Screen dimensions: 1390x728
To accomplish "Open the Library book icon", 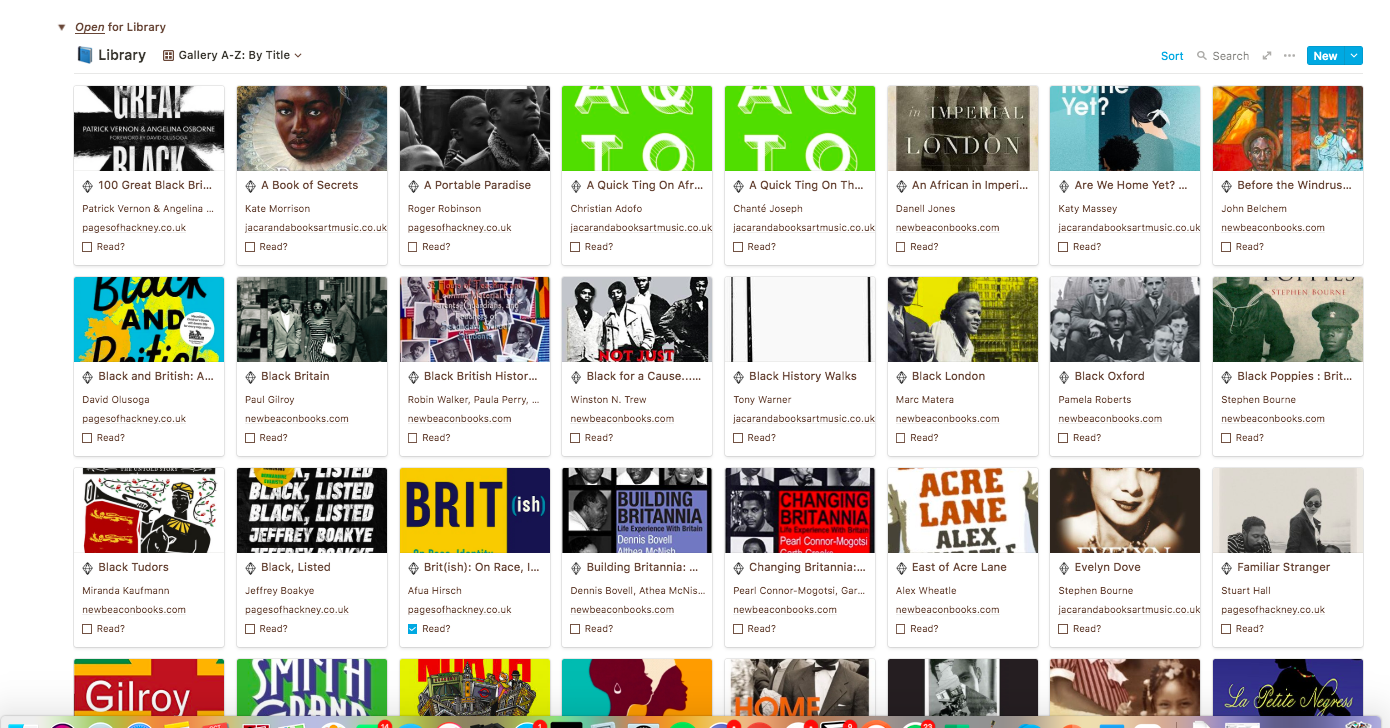I will pyautogui.click(x=84, y=55).
